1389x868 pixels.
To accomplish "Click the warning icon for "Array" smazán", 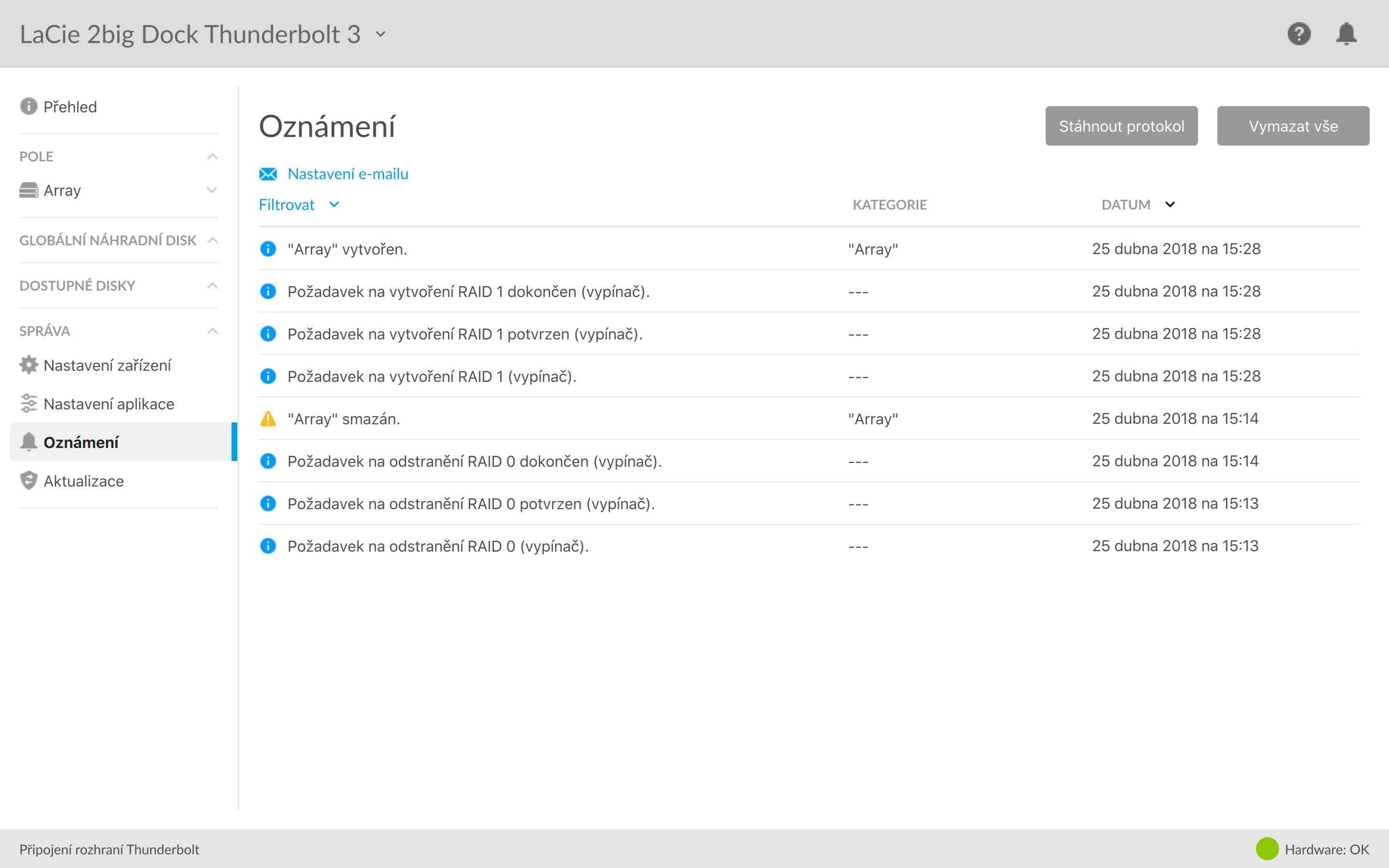I will pyautogui.click(x=268, y=419).
